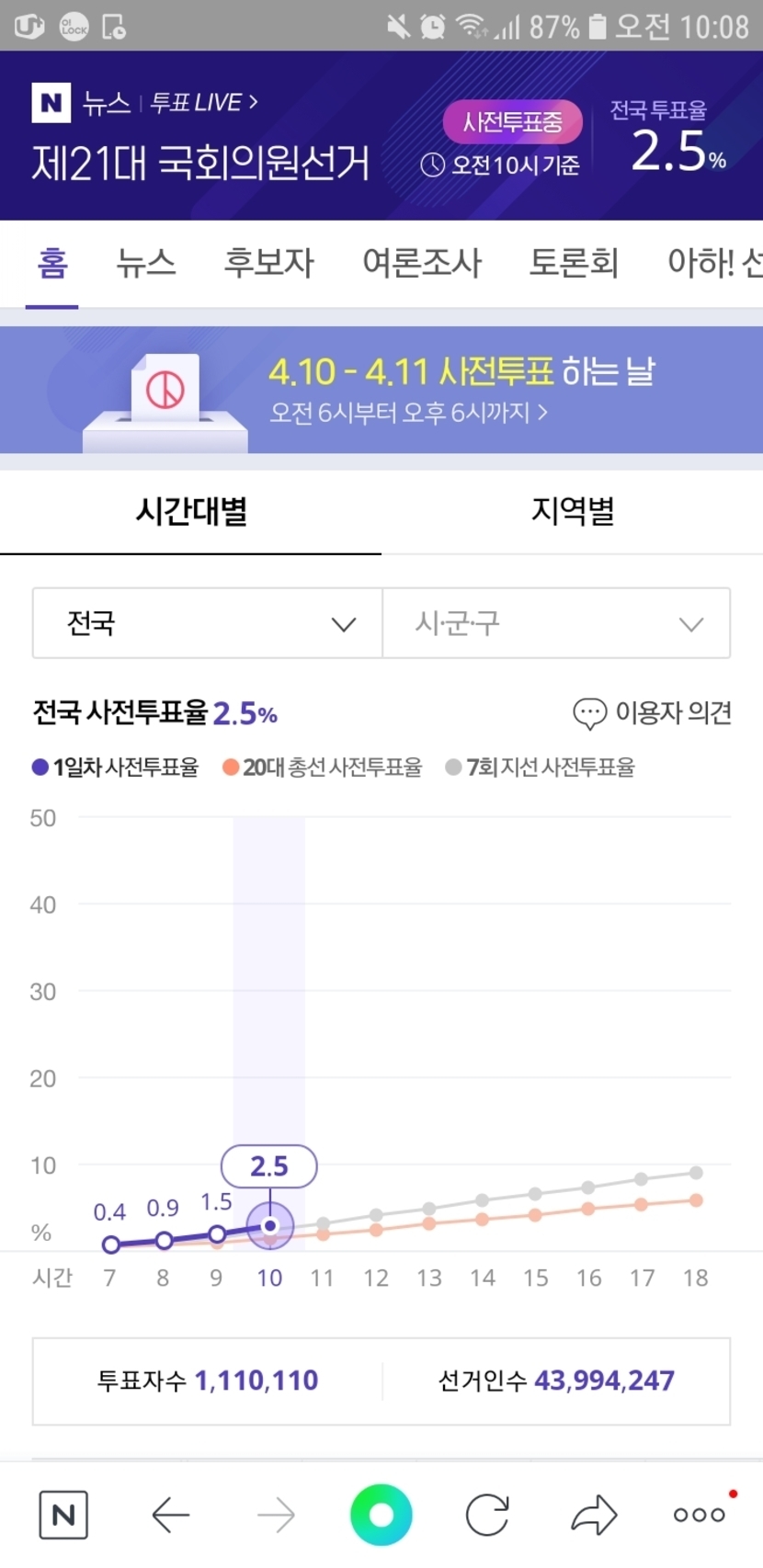Tap the speech bubble 이용자 의견 icon
Viewport: 763px width, 1568px height.
(589, 713)
